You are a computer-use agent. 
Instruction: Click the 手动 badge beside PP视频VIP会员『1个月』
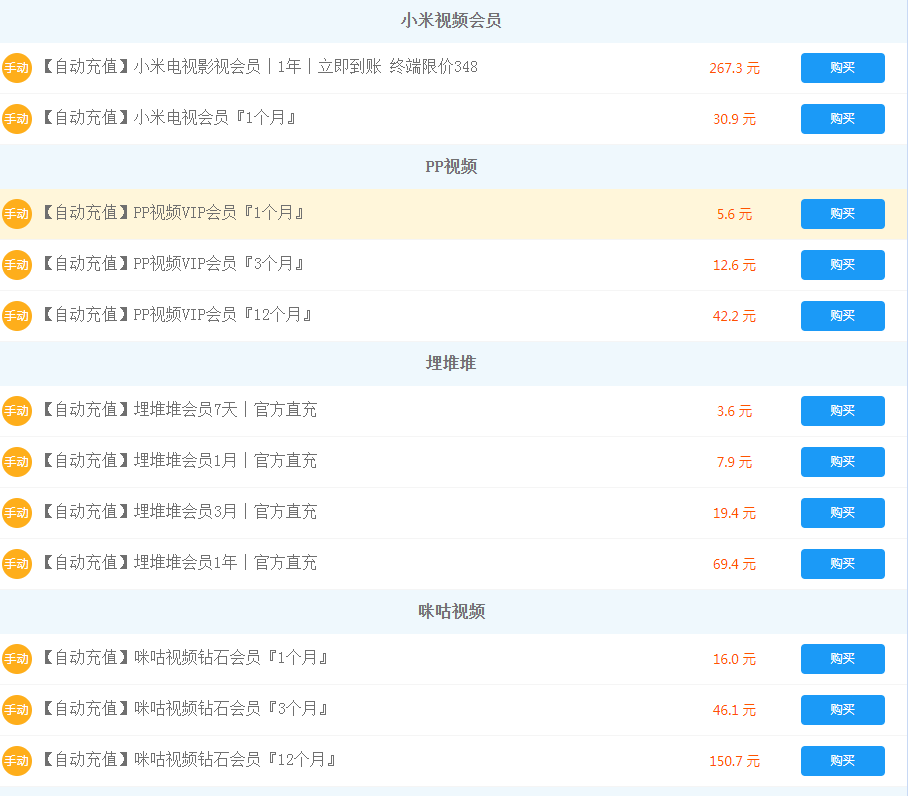[x=16, y=214]
